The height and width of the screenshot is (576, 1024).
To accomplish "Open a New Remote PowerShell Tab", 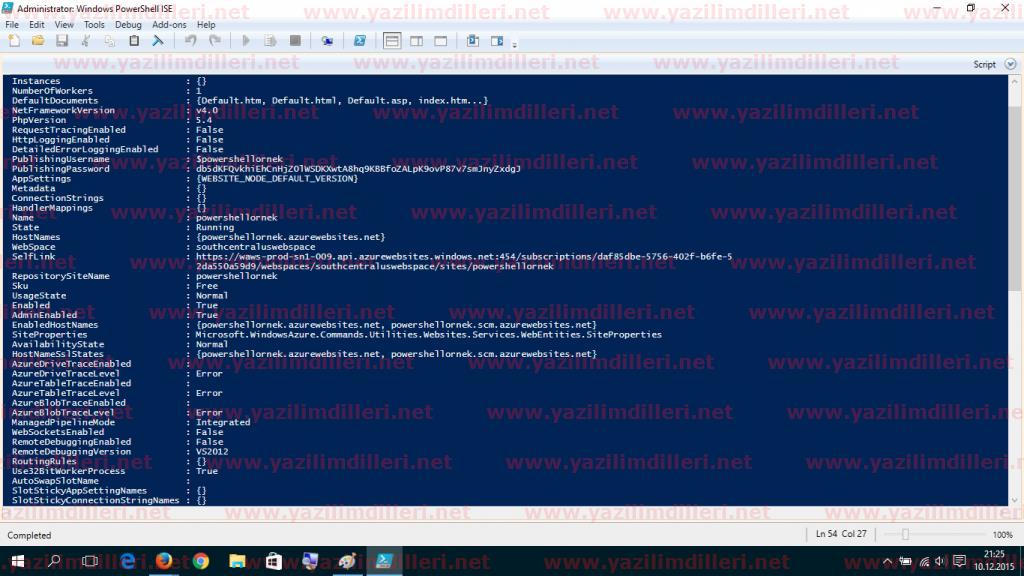I will 327,41.
